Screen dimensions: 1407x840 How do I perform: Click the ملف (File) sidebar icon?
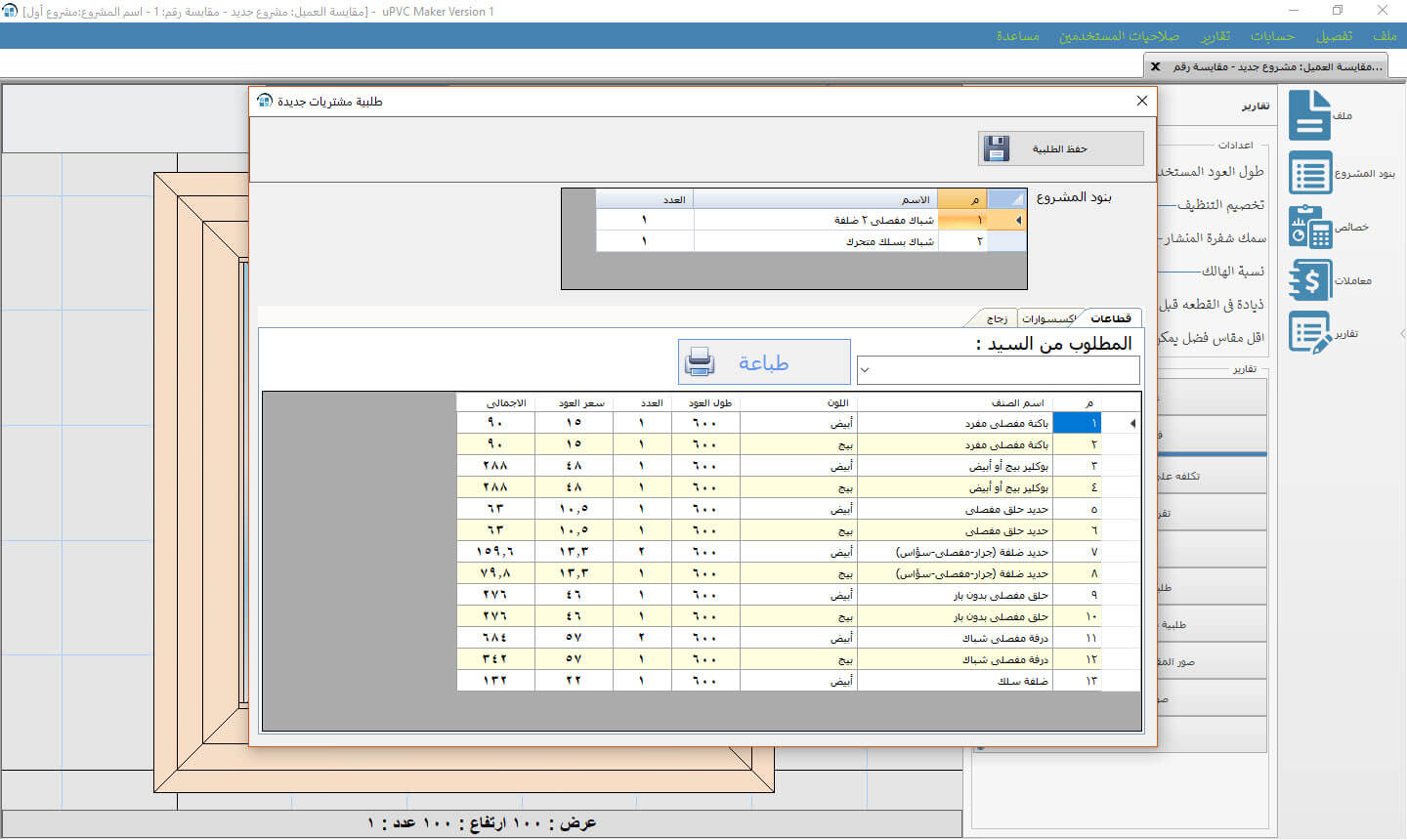1309,115
